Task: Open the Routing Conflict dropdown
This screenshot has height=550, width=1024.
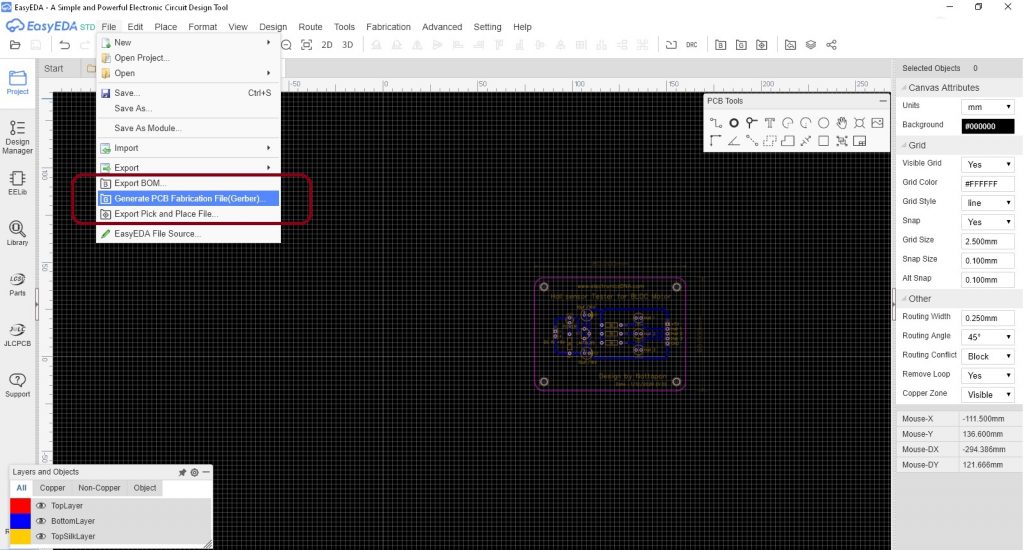Action: [988, 356]
